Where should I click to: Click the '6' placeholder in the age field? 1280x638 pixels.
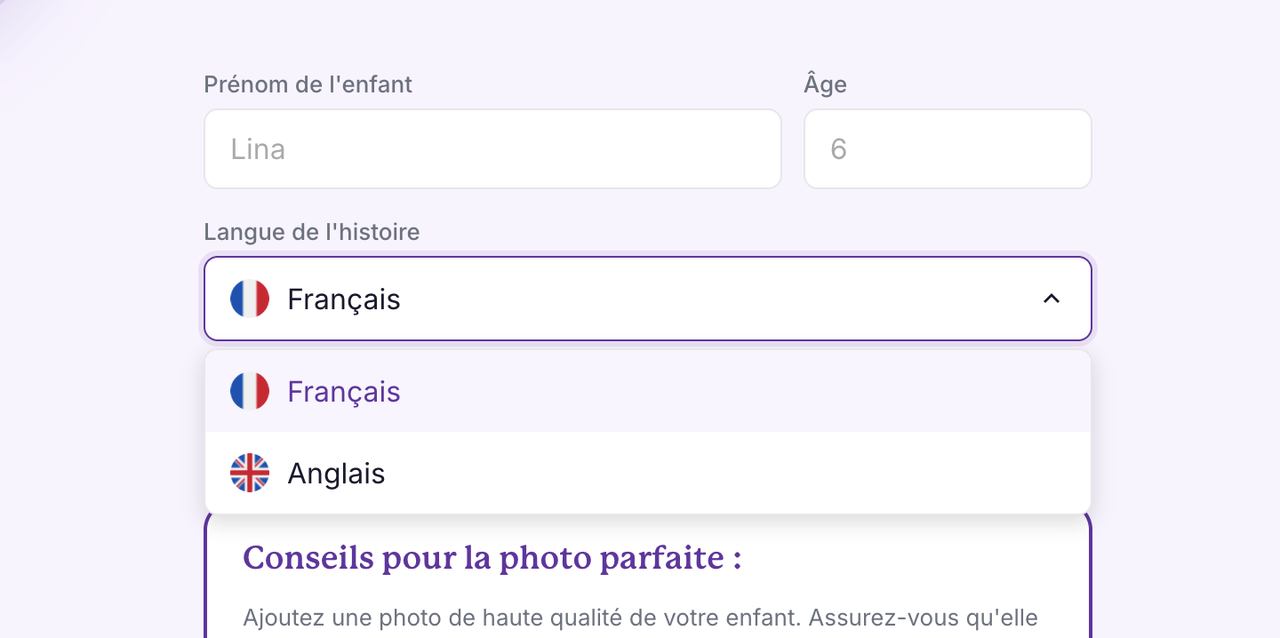[838, 149]
